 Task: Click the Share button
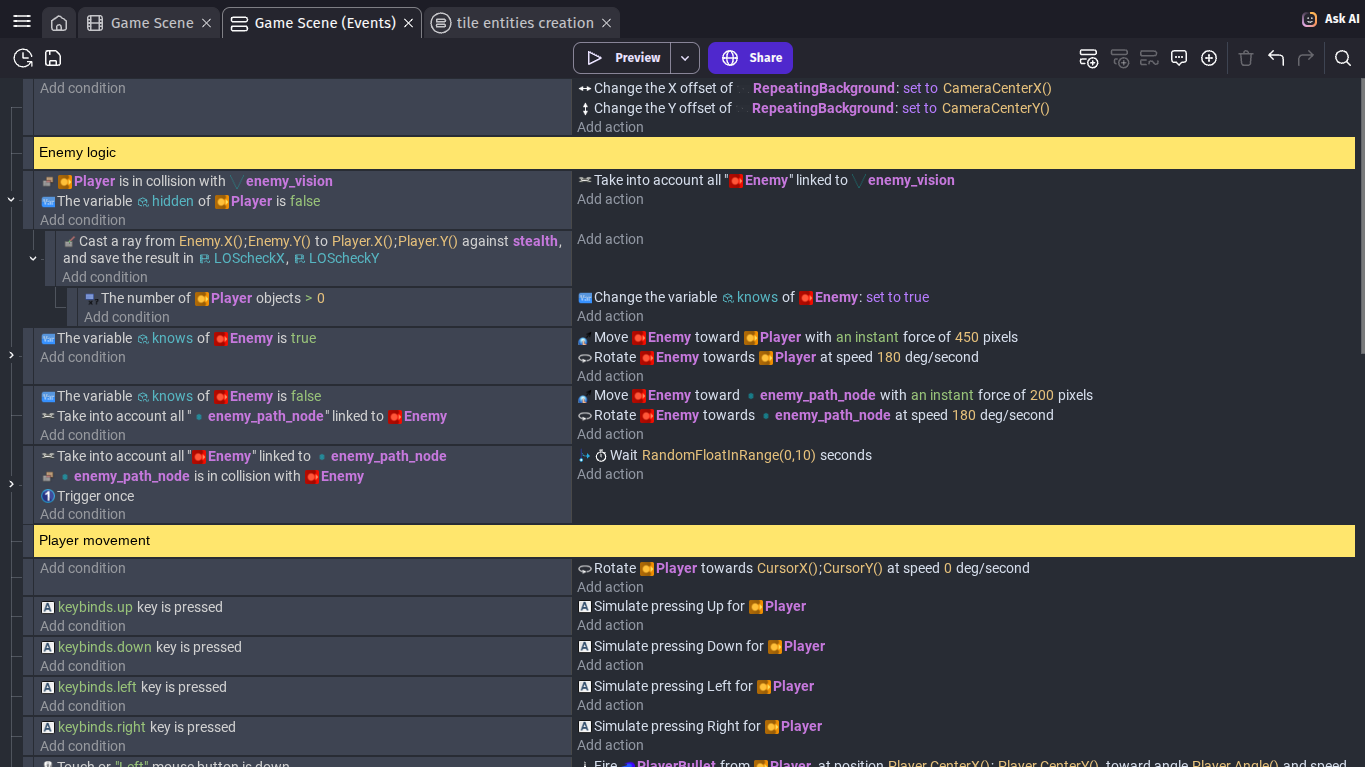point(750,58)
